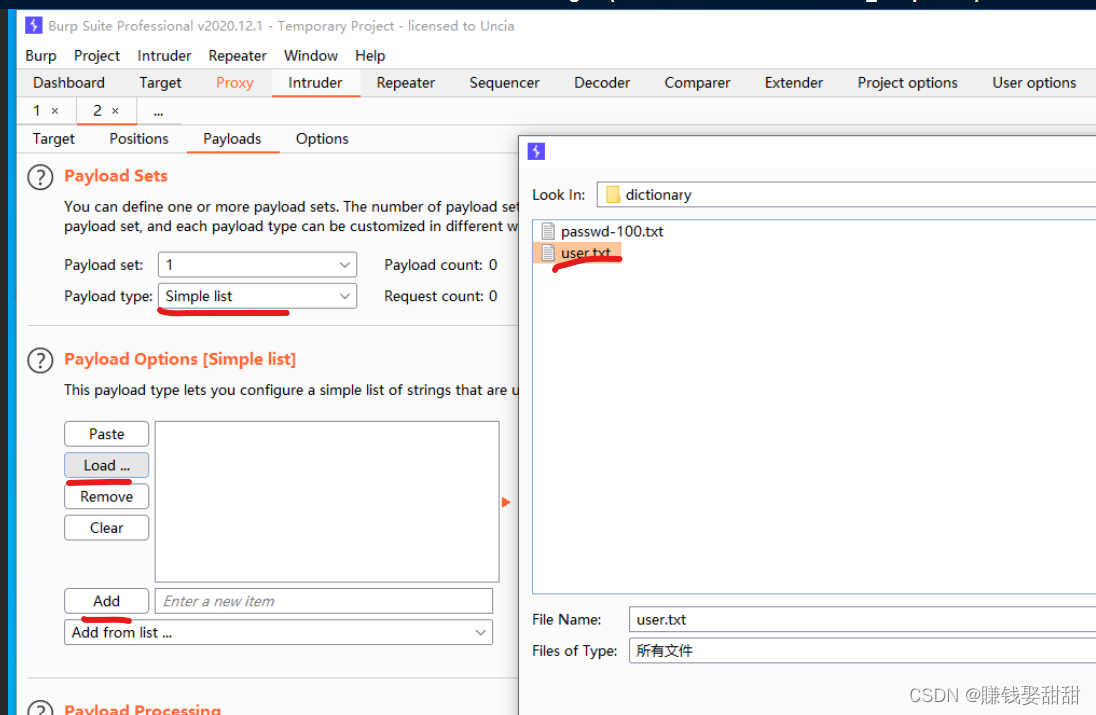The image size is (1096, 715).
Task: Switch to the Dashboard tab
Action: click(x=68, y=82)
